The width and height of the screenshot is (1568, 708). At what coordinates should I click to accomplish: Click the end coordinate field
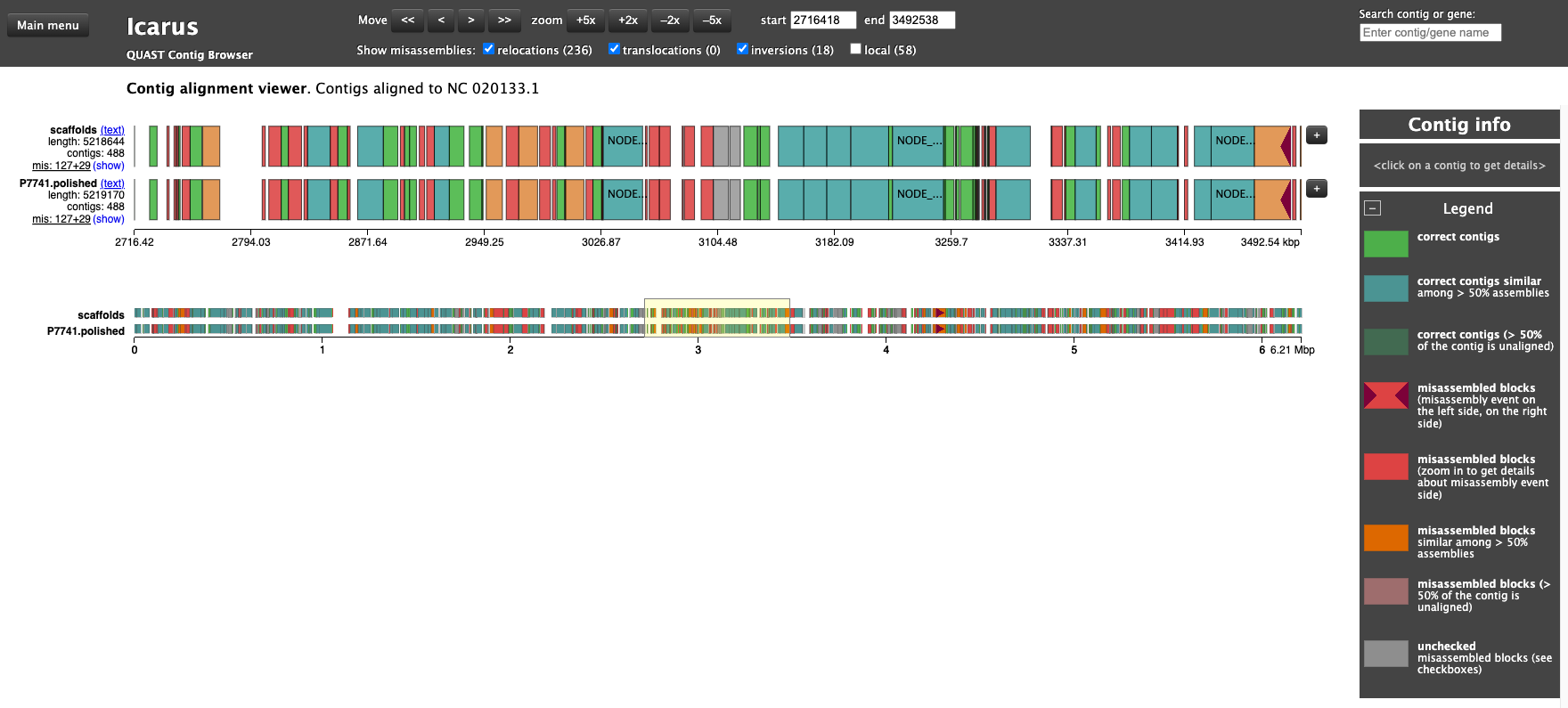click(922, 20)
